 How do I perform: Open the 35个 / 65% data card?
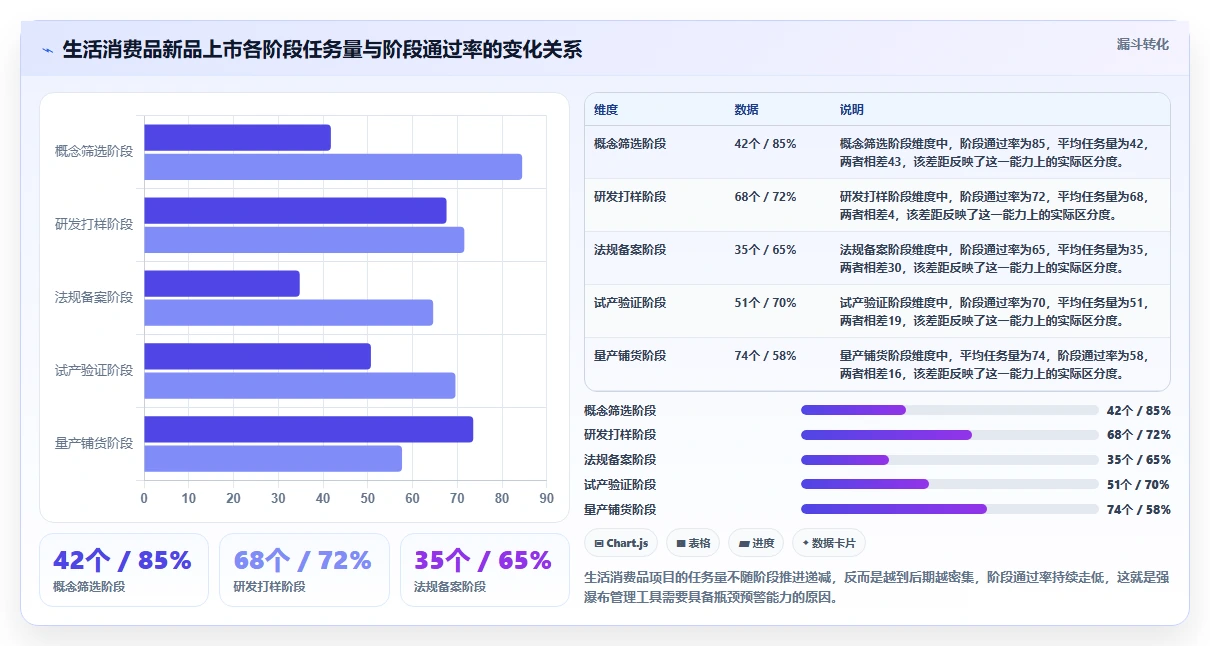[485, 570]
